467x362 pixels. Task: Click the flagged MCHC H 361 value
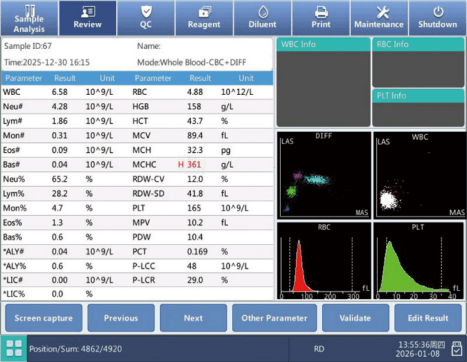coord(189,165)
